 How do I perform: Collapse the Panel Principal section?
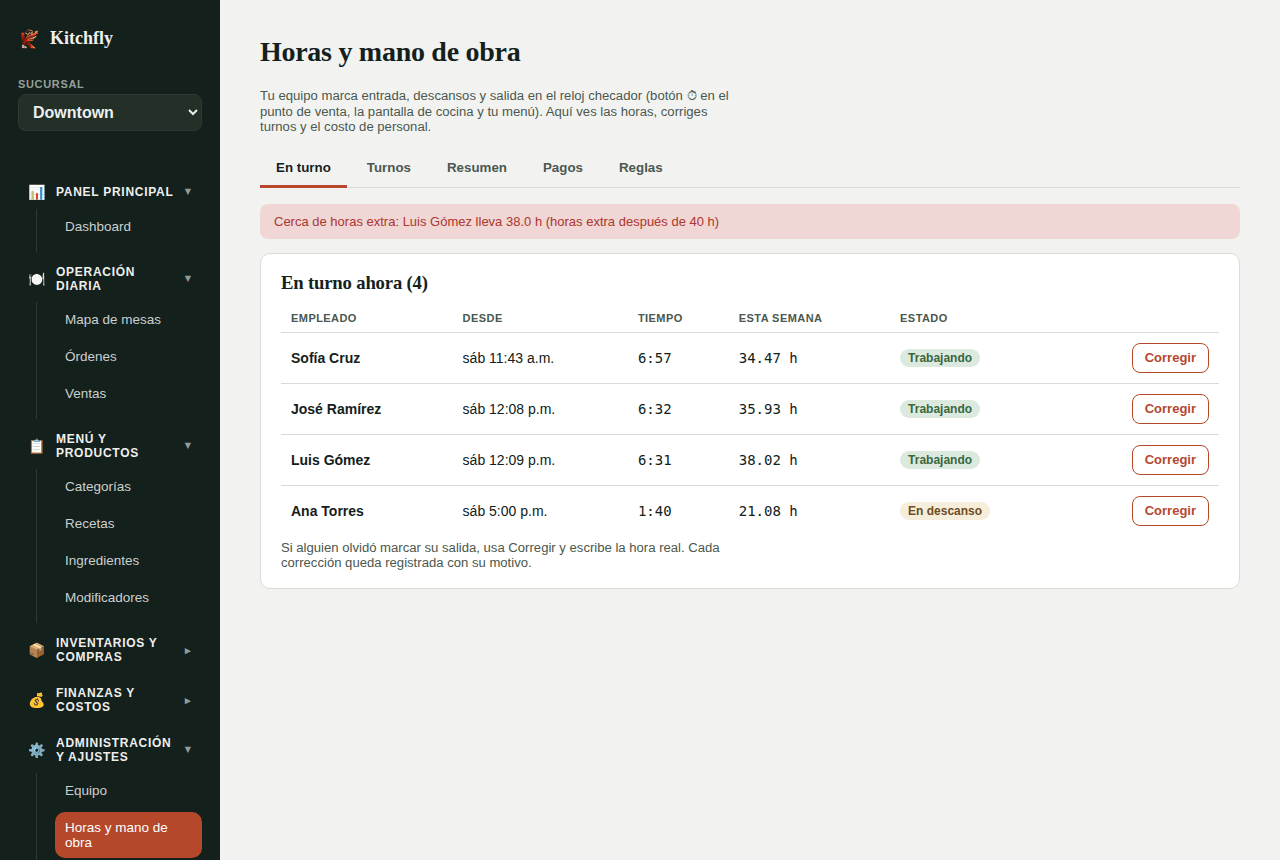pos(110,192)
